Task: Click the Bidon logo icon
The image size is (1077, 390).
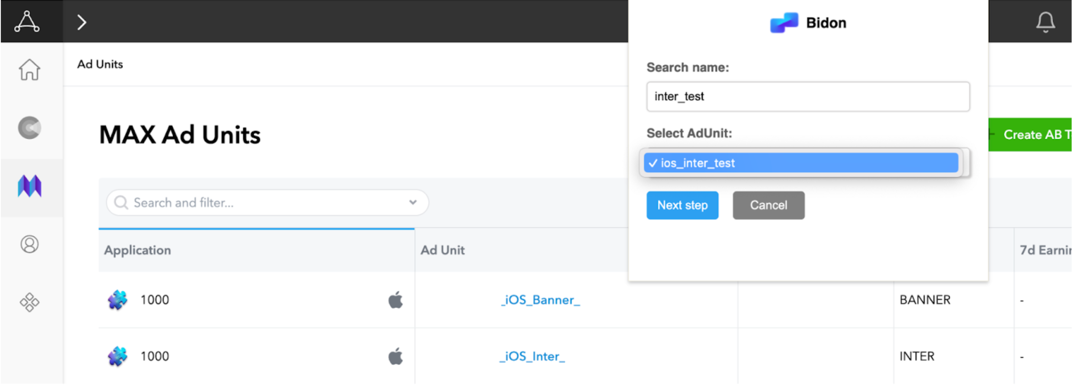Action: coord(784,23)
